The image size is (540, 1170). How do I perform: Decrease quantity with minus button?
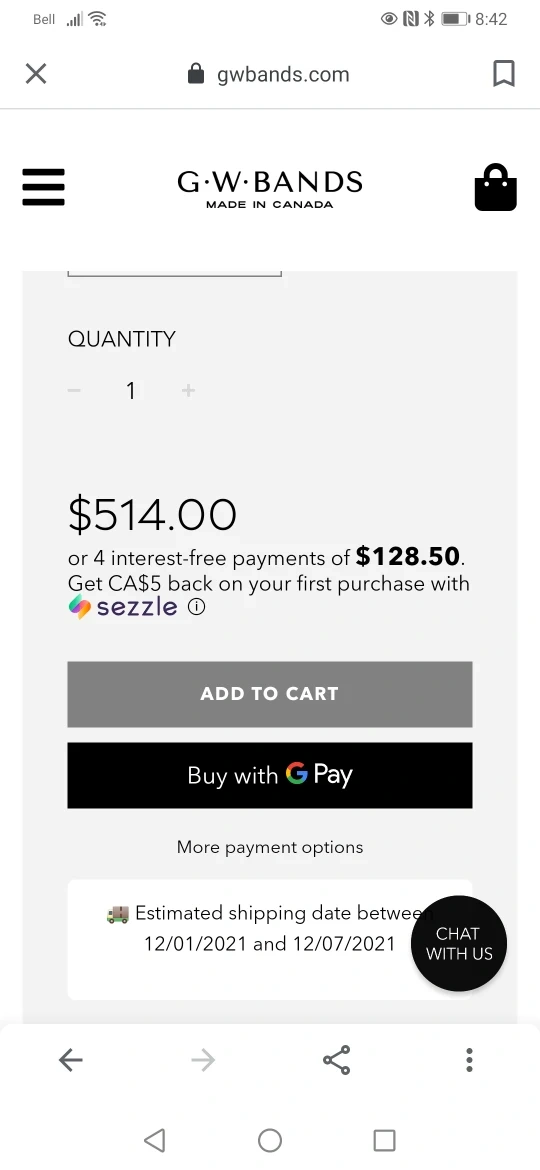[74, 390]
